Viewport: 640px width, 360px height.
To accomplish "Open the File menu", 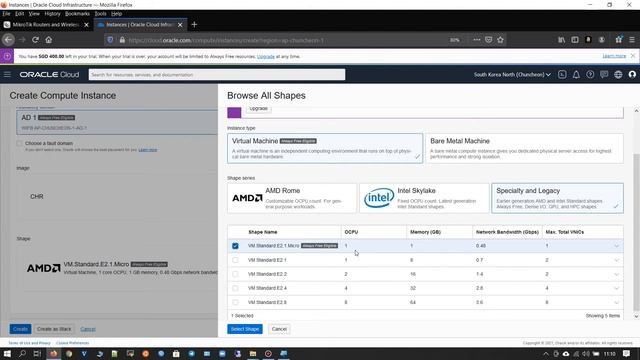I will pyautogui.click(x=6, y=13).
